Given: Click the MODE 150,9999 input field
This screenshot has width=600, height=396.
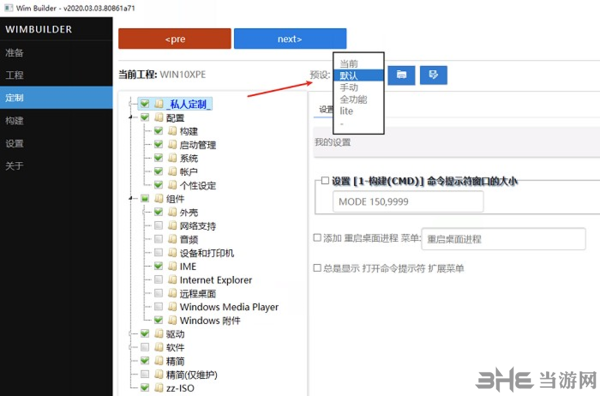Looking at the screenshot, I should coord(408,201).
